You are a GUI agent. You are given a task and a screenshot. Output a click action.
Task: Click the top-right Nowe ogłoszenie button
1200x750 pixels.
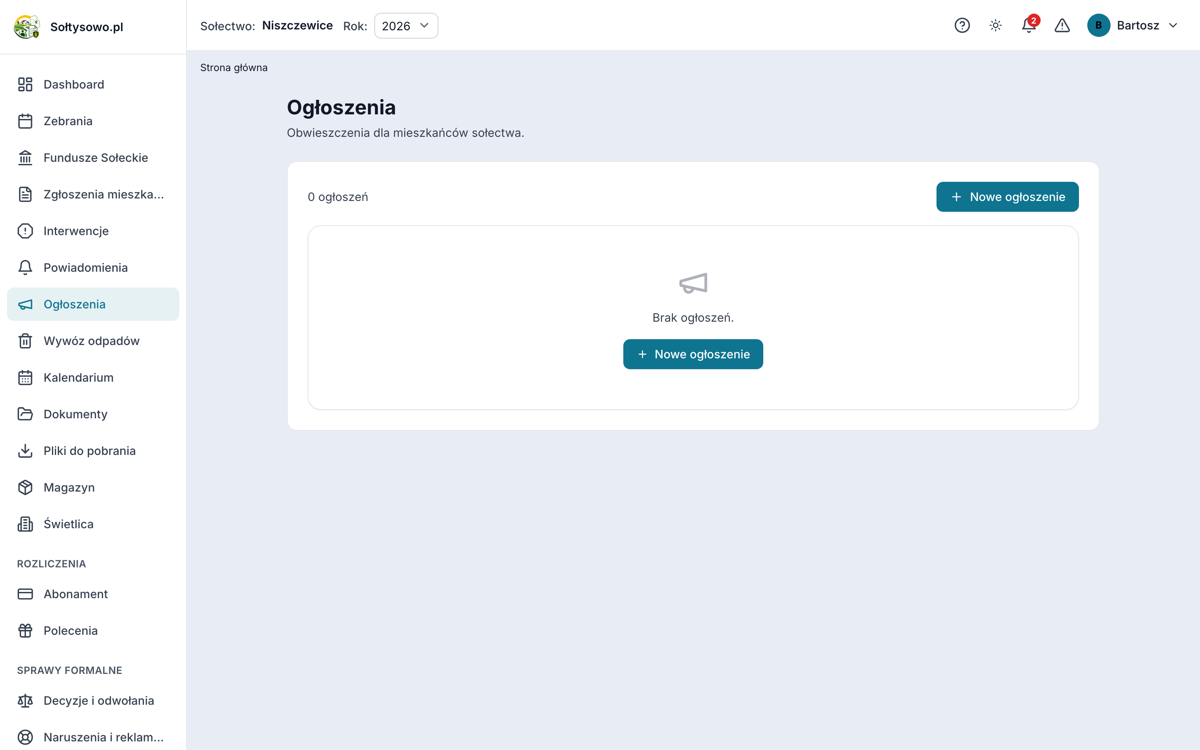point(1007,197)
